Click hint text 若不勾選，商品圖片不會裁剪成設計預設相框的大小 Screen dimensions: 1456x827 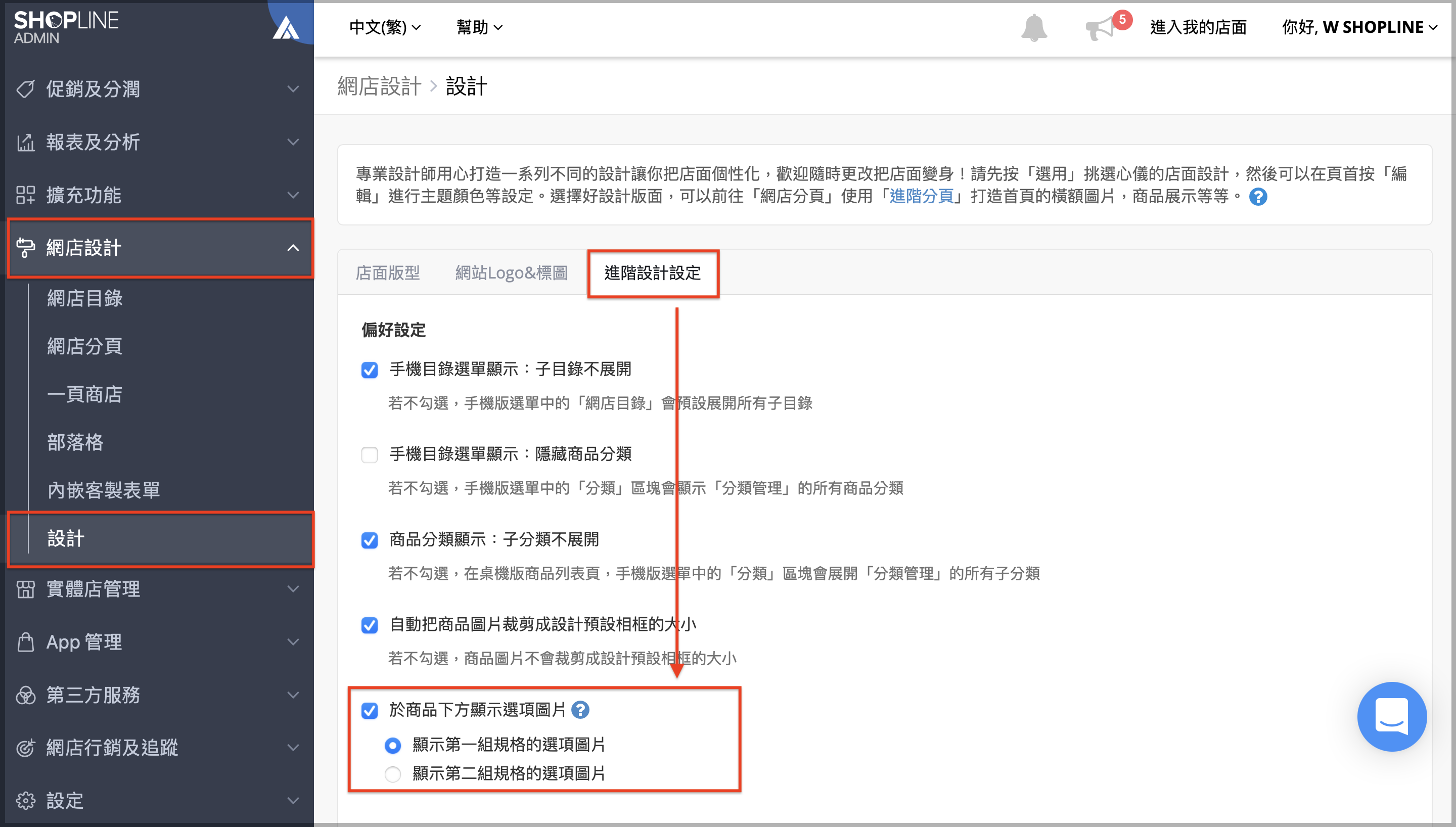click(x=562, y=658)
